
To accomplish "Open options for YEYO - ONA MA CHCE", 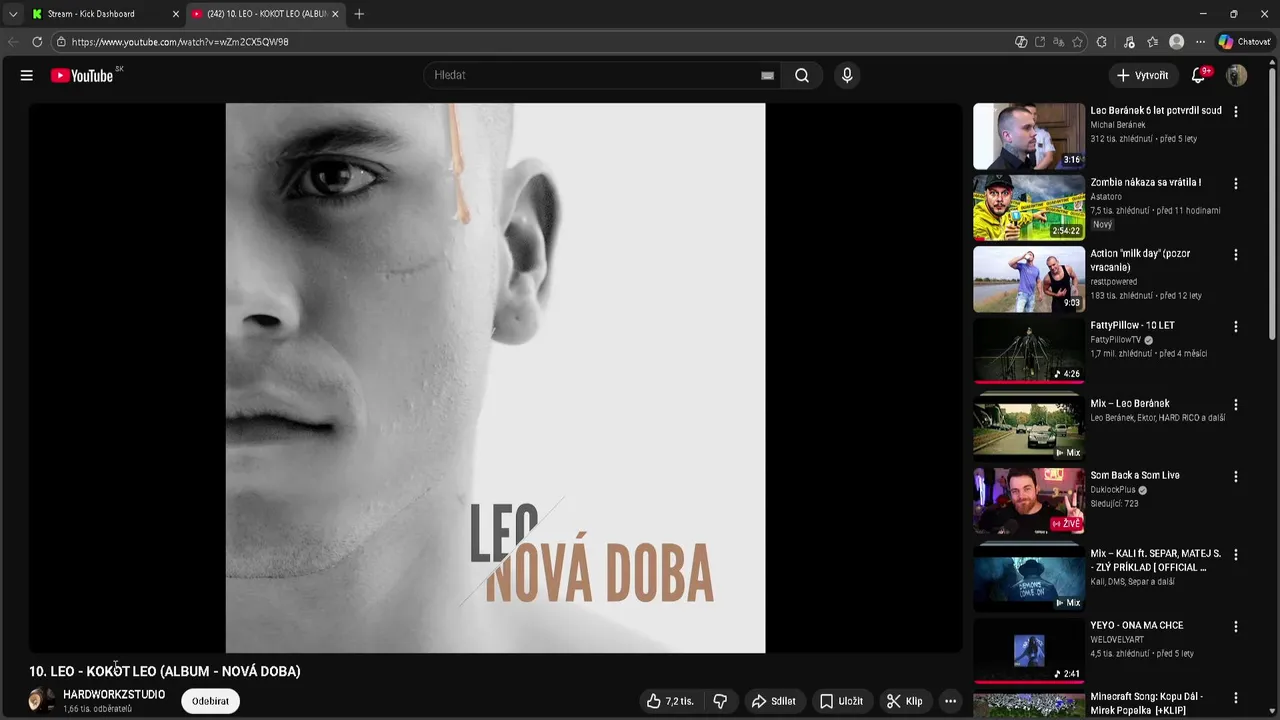I will pos(1236,627).
